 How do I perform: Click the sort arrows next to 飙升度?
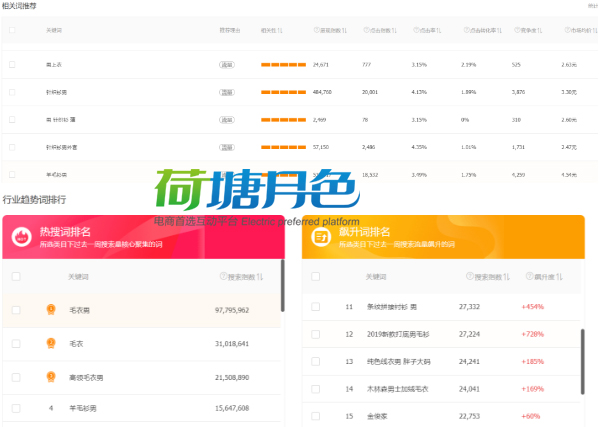click(559, 277)
